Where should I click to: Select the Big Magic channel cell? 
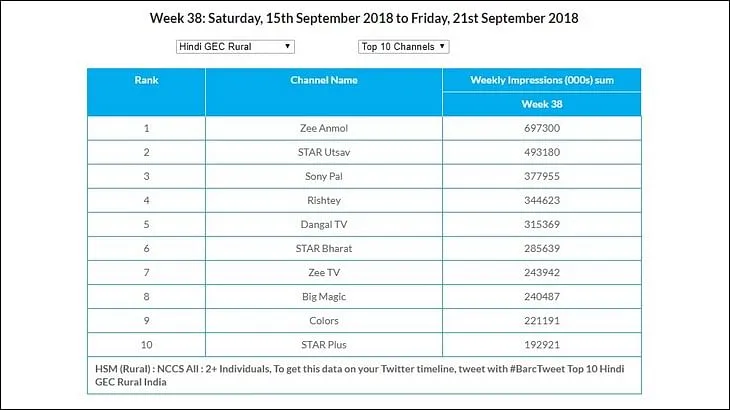point(324,296)
